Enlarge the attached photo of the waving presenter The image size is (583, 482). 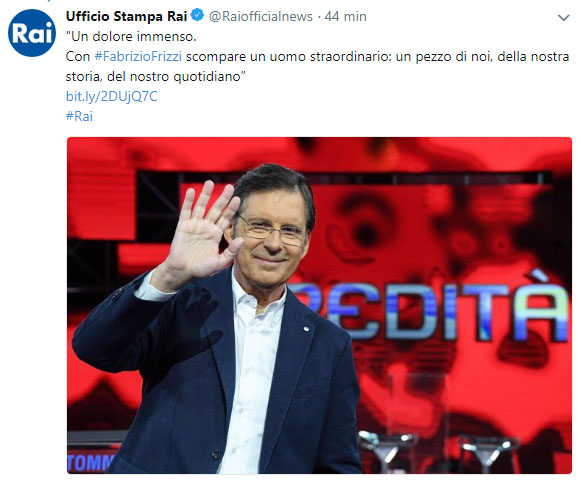click(319, 305)
